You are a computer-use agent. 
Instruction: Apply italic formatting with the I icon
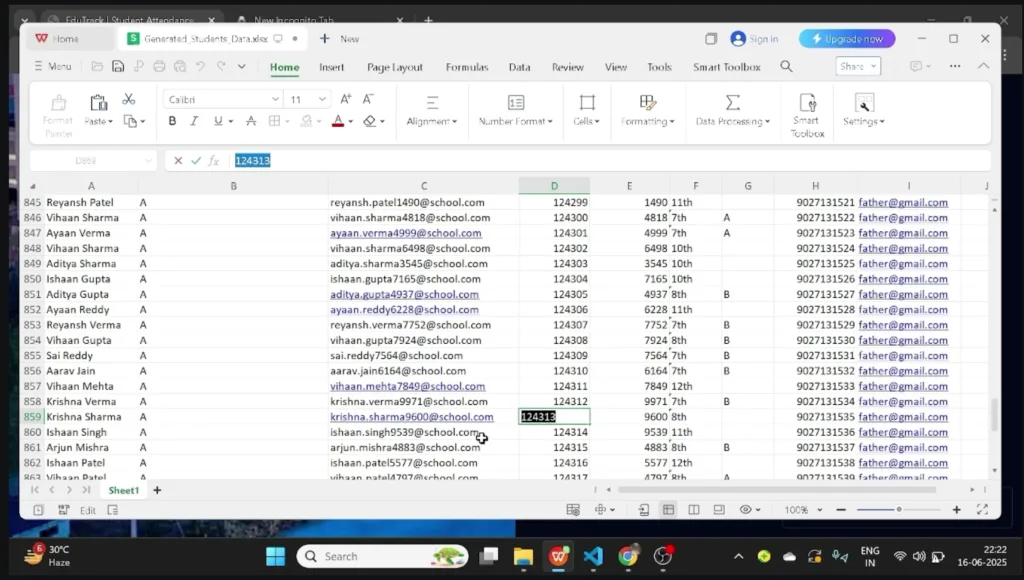[x=194, y=121]
